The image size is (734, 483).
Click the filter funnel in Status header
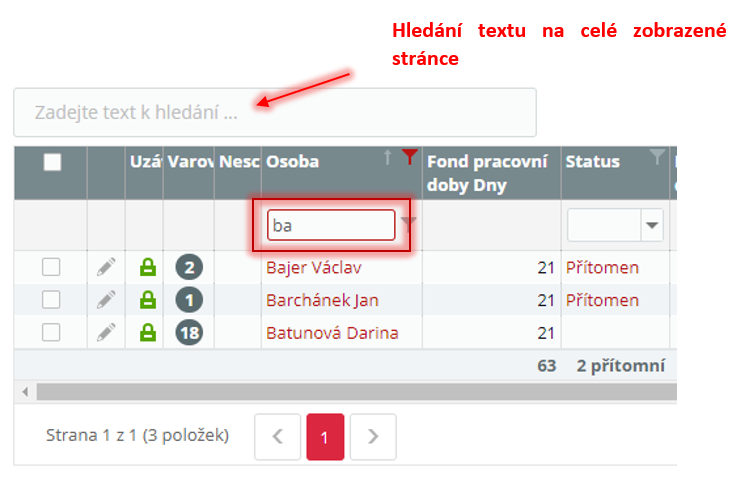[x=657, y=157]
